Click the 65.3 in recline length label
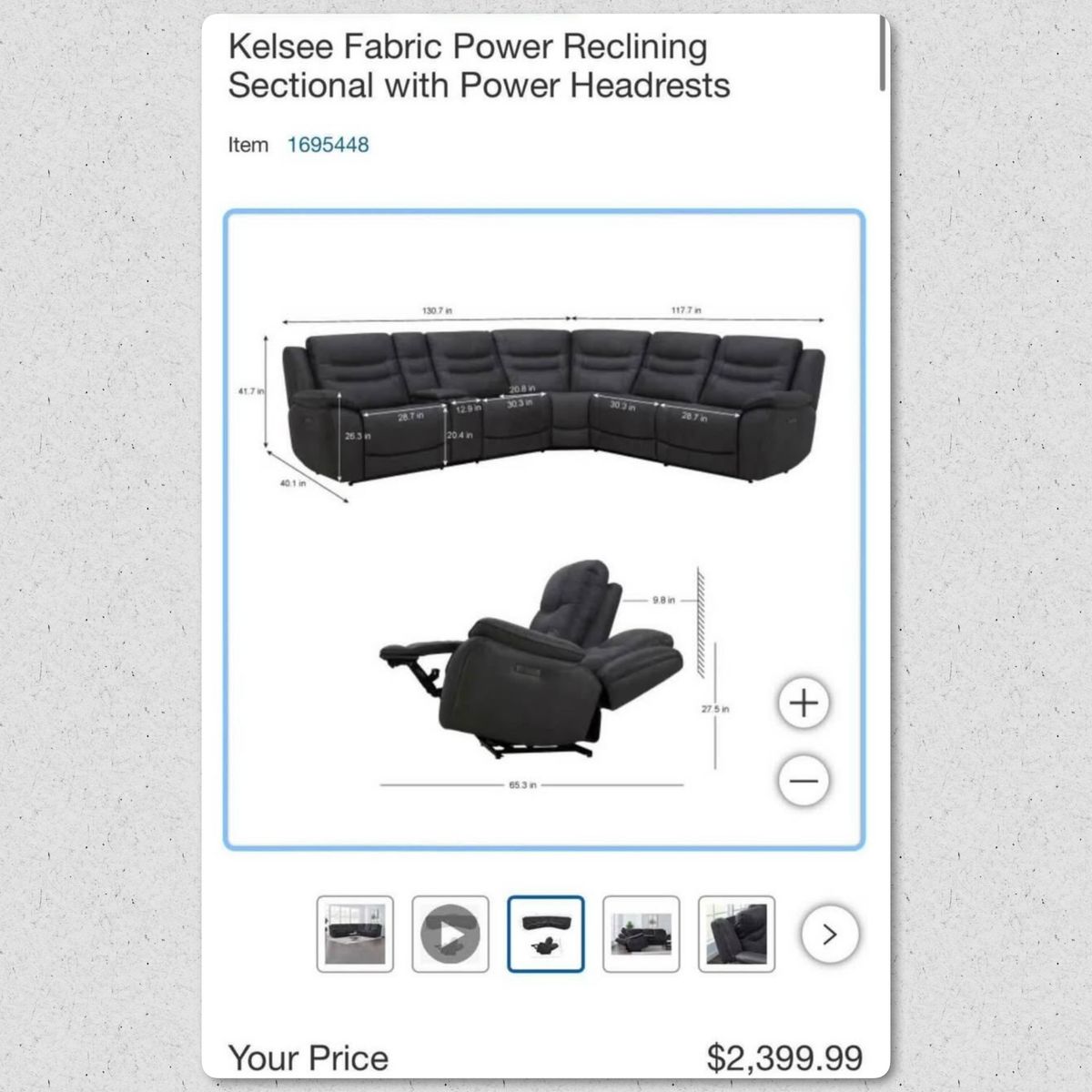This screenshot has height=1092, width=1092. pos(522,784)
